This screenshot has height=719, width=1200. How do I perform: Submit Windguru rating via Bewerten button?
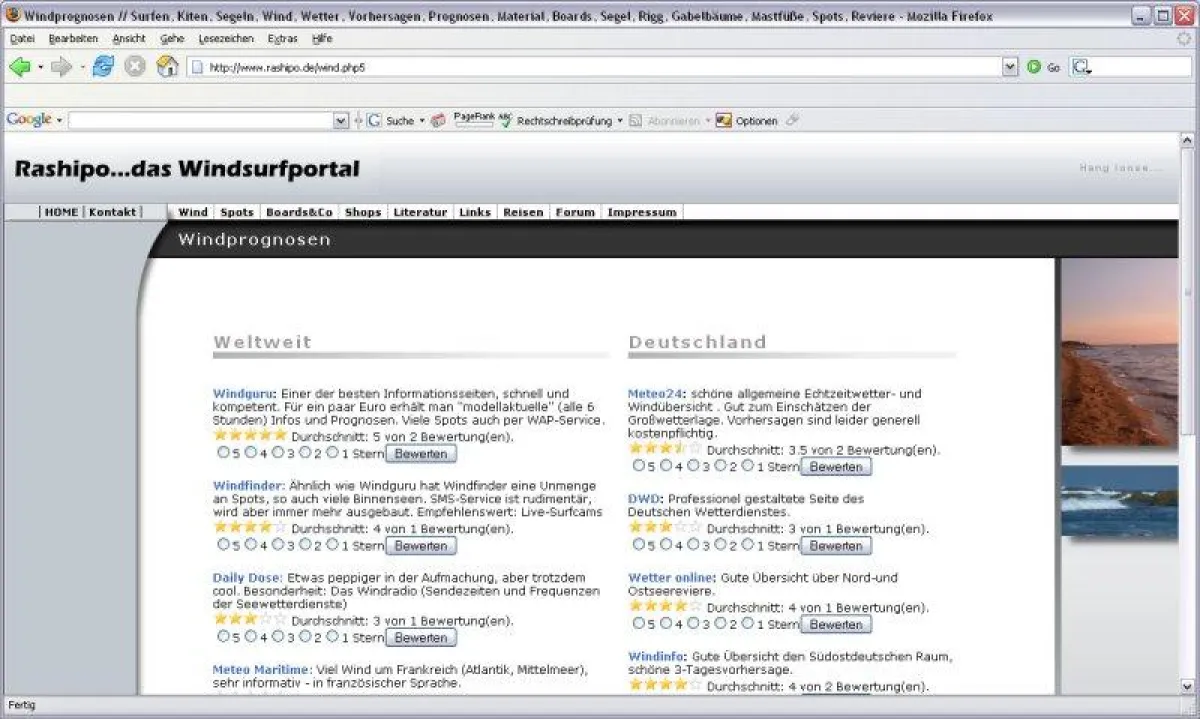(x=421, y=453)
